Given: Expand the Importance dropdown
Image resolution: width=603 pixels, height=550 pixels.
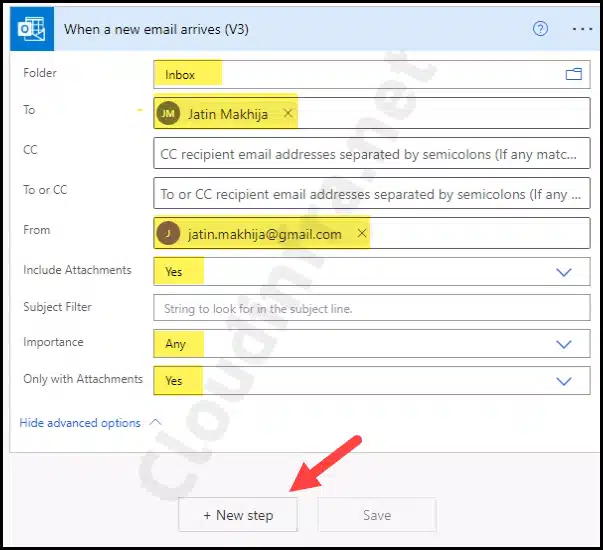Looking at the screenshot, I should tap(563, 344).
